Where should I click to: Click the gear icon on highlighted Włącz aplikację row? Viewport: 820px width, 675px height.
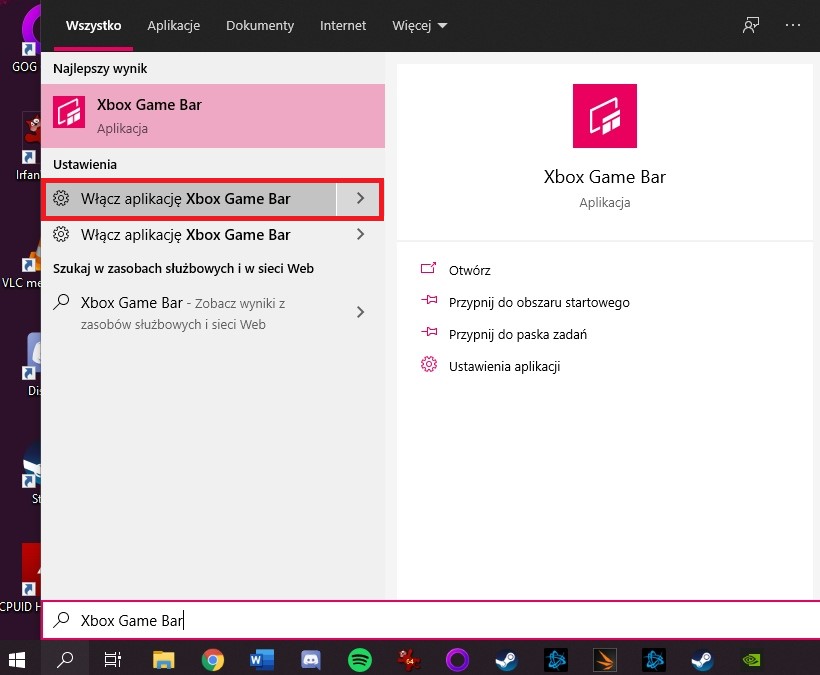click(x=61, y=198)
